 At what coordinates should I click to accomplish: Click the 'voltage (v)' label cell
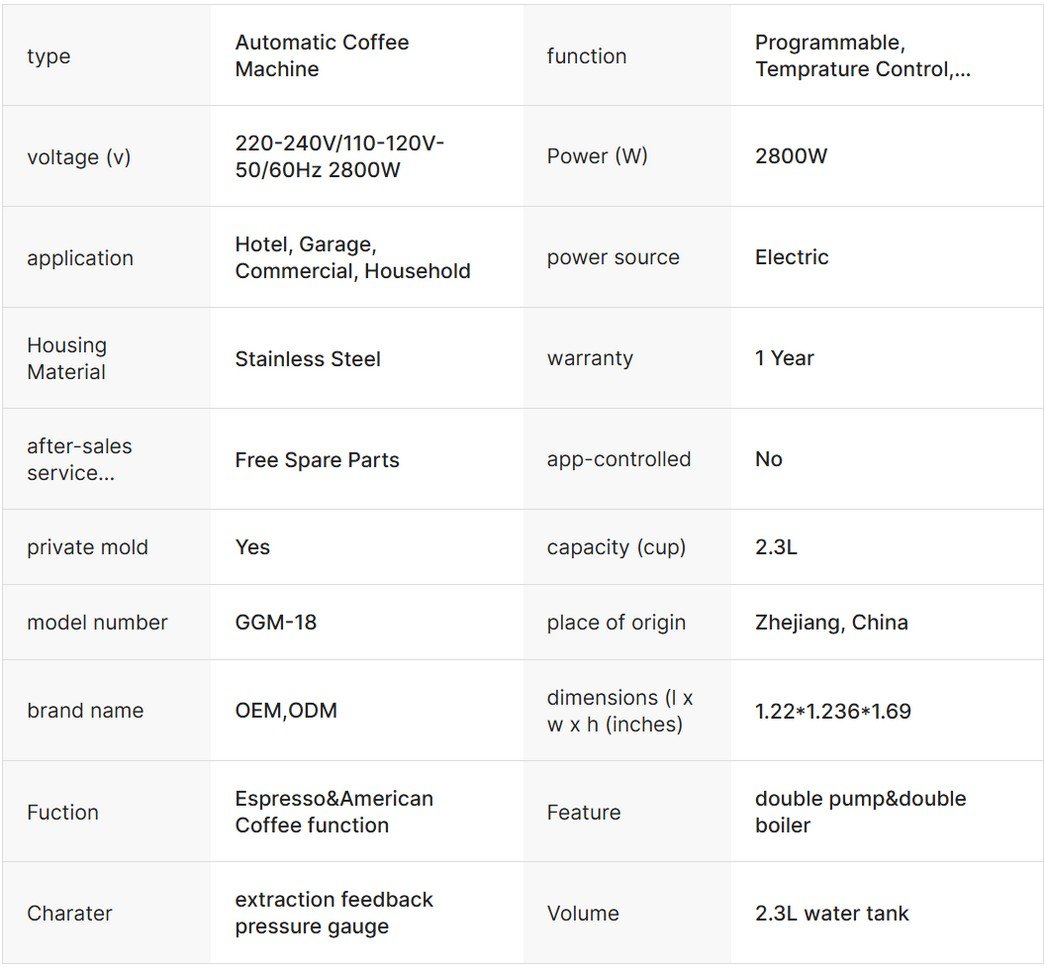pyautogui.click(x=78, y=157)
